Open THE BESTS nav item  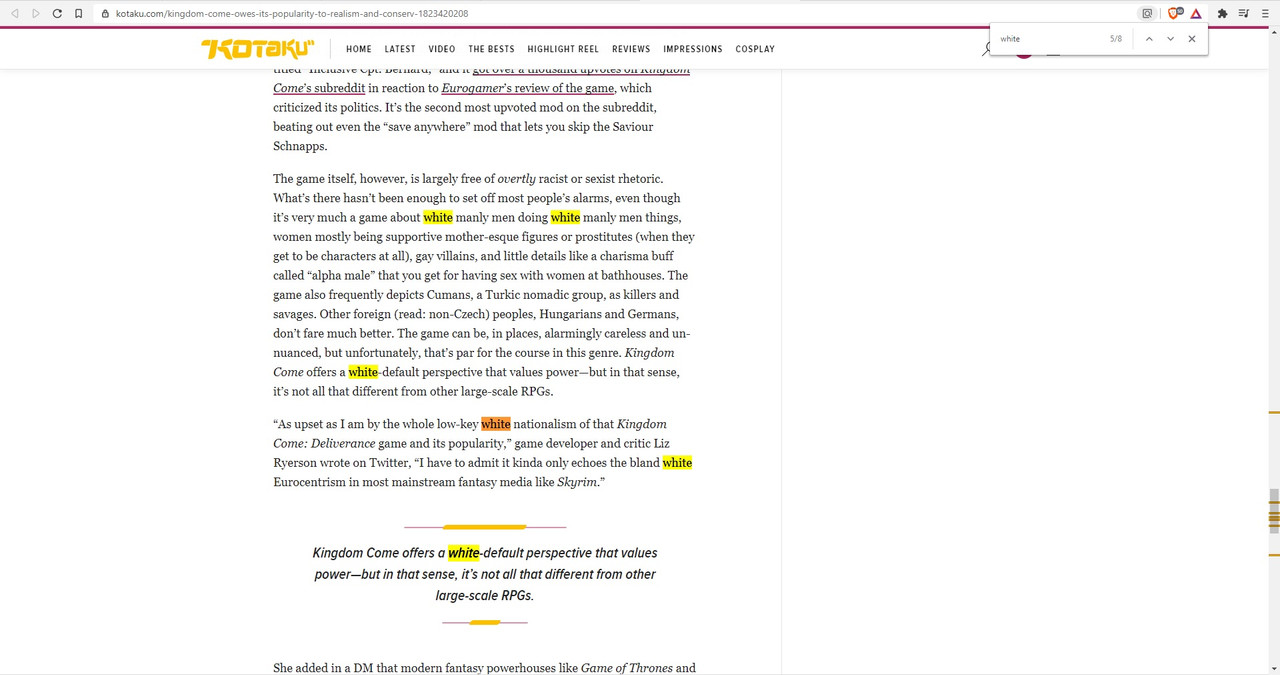(491, 49)
